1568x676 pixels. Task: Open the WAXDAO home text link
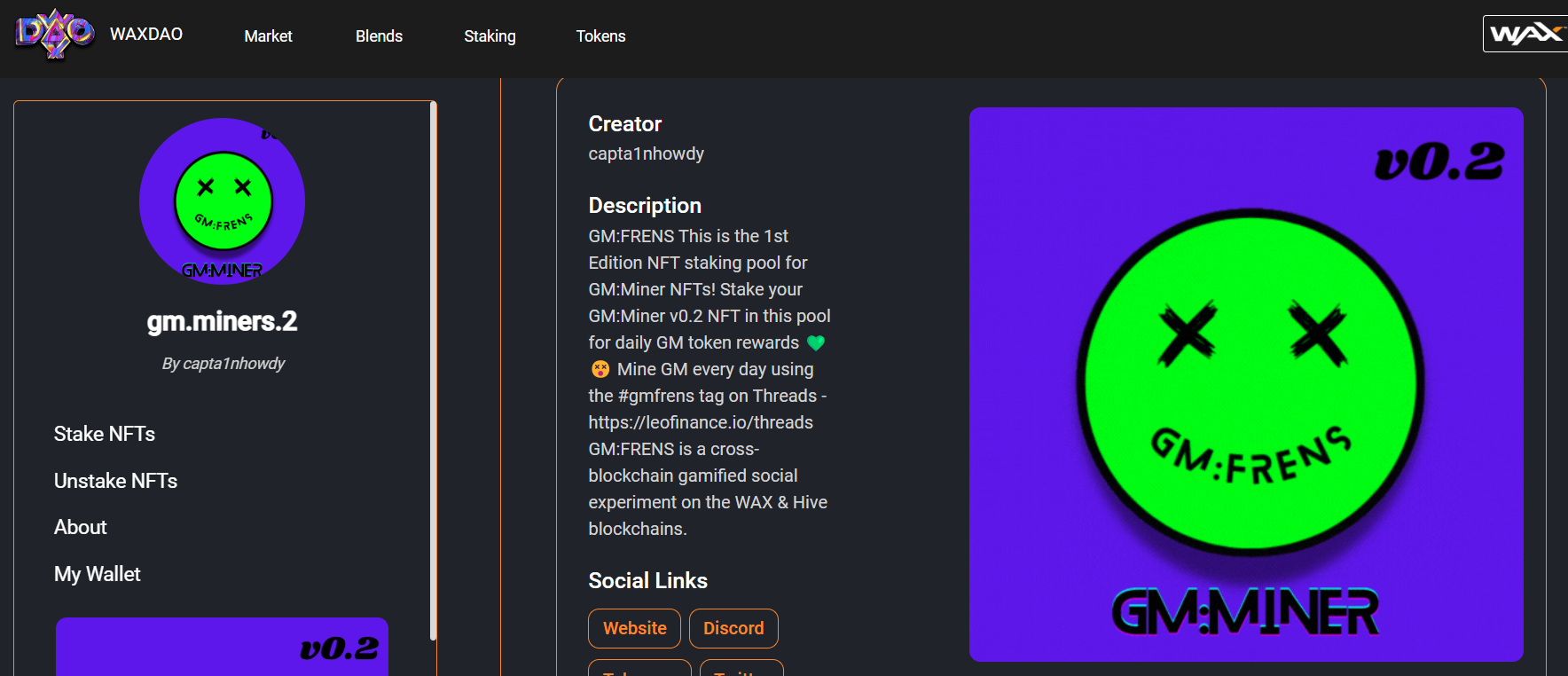pos(146,34)
